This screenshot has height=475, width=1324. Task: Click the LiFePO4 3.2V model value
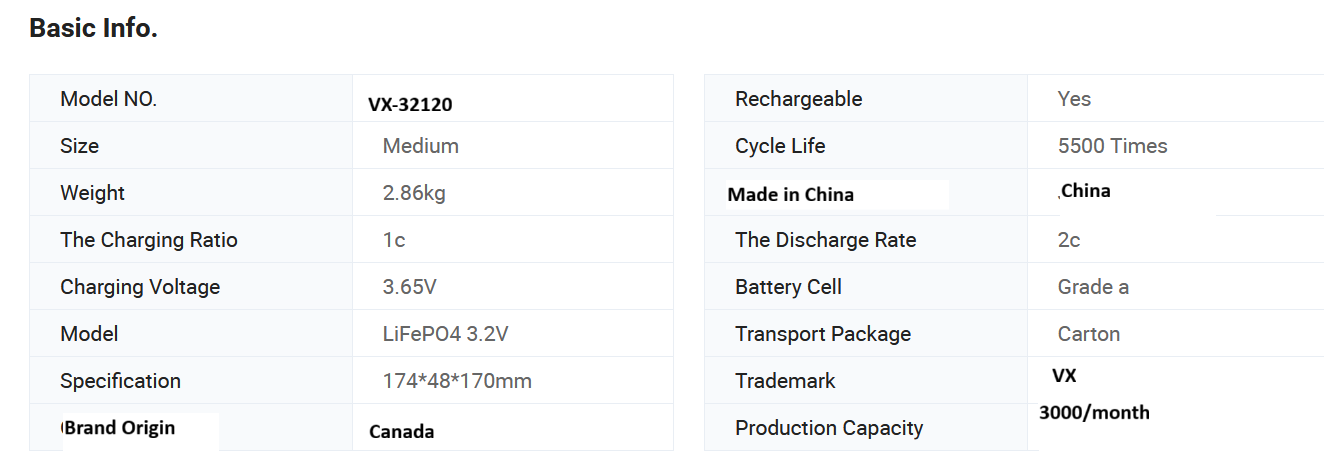445,334
